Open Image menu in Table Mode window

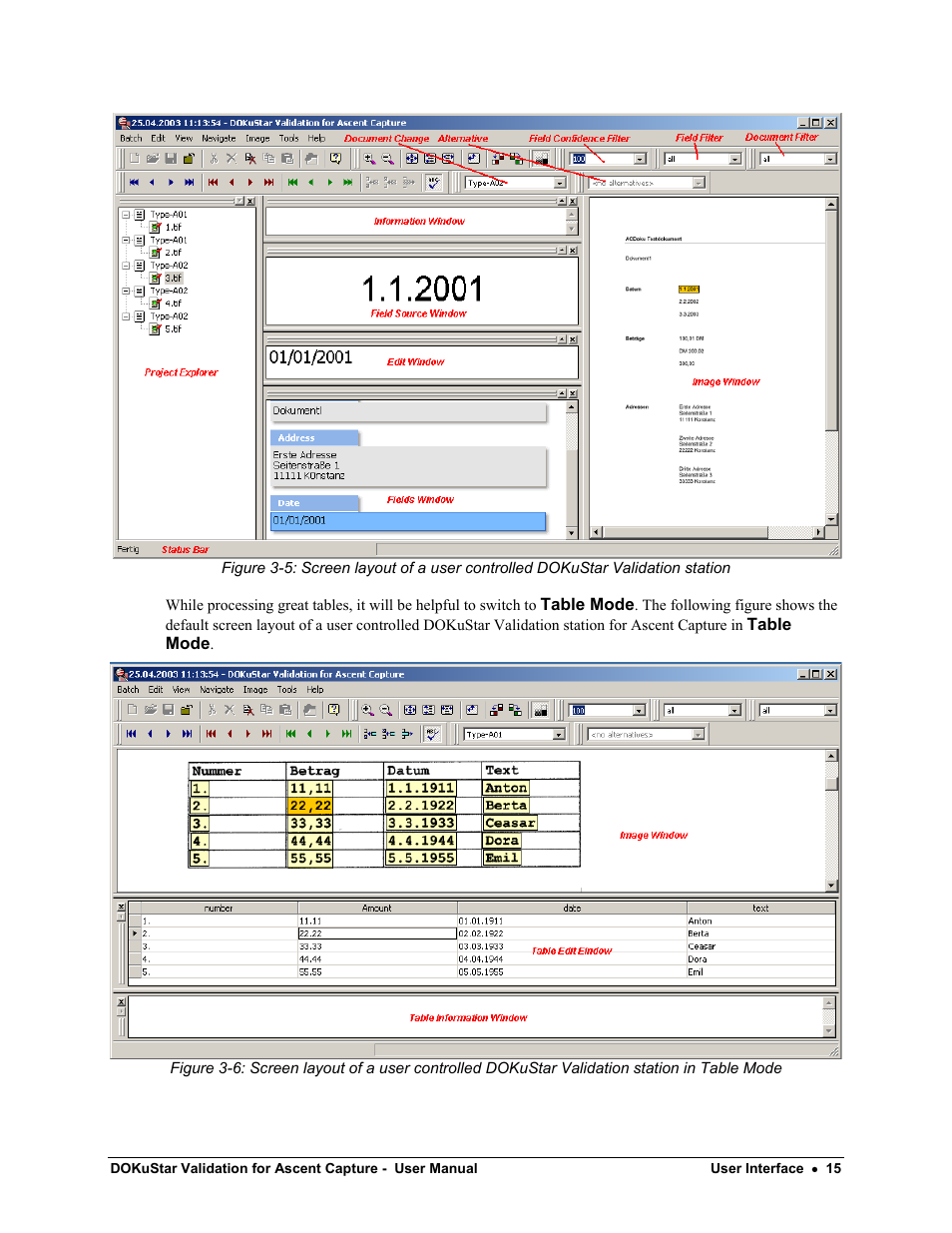pyautogui.click(x=255, y=690)
